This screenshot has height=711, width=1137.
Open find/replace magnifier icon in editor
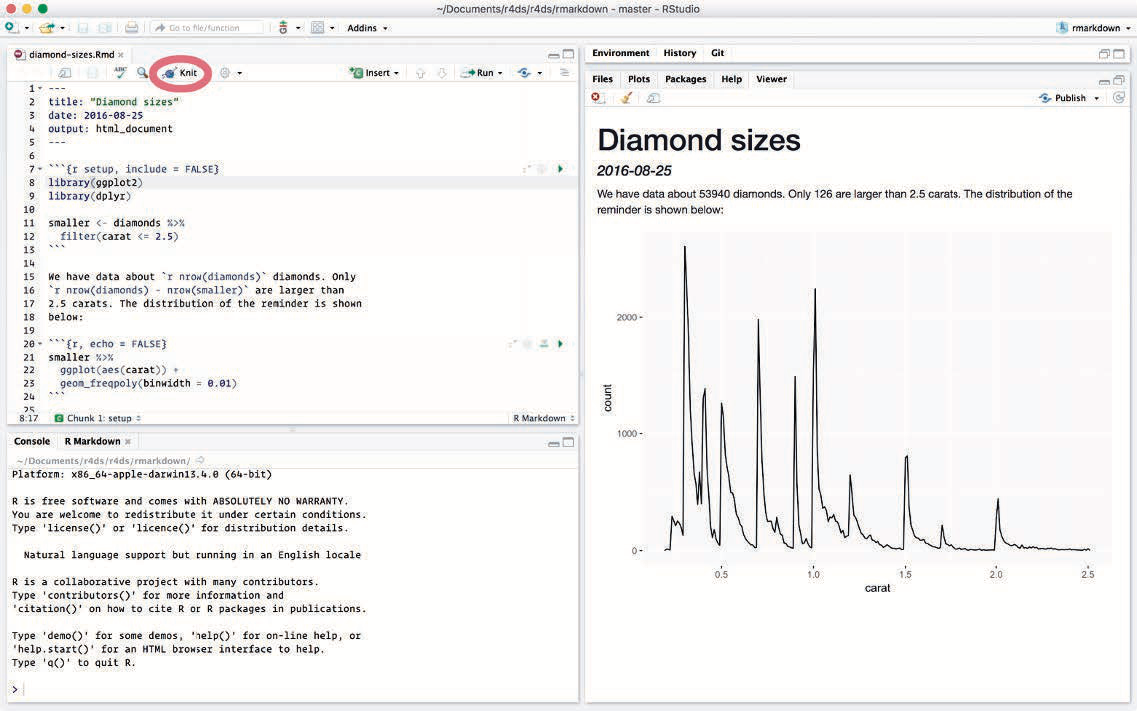coord(142,73)
